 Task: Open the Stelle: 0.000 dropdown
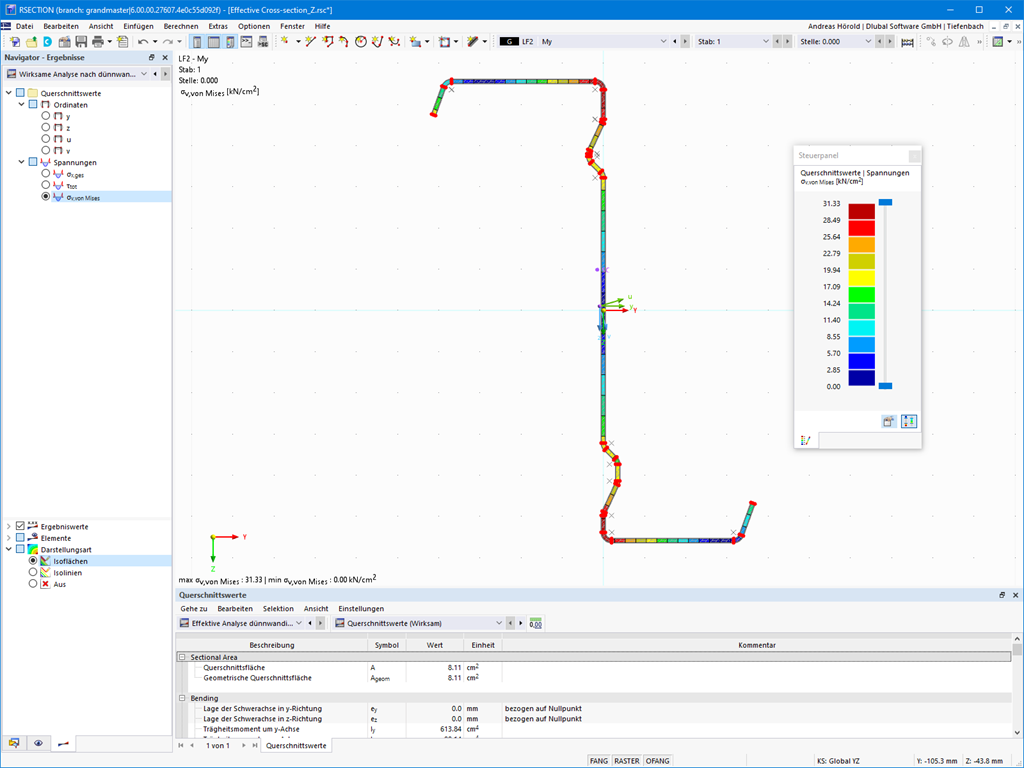click(x=868, y=41)
